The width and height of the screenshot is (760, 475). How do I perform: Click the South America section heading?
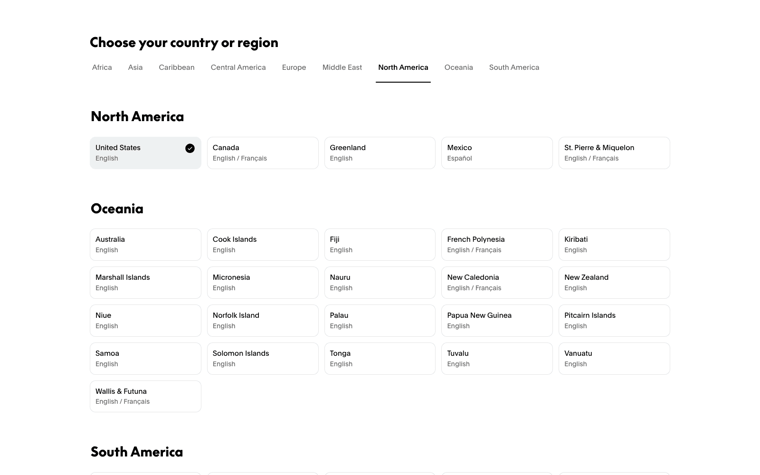(137, 452)
